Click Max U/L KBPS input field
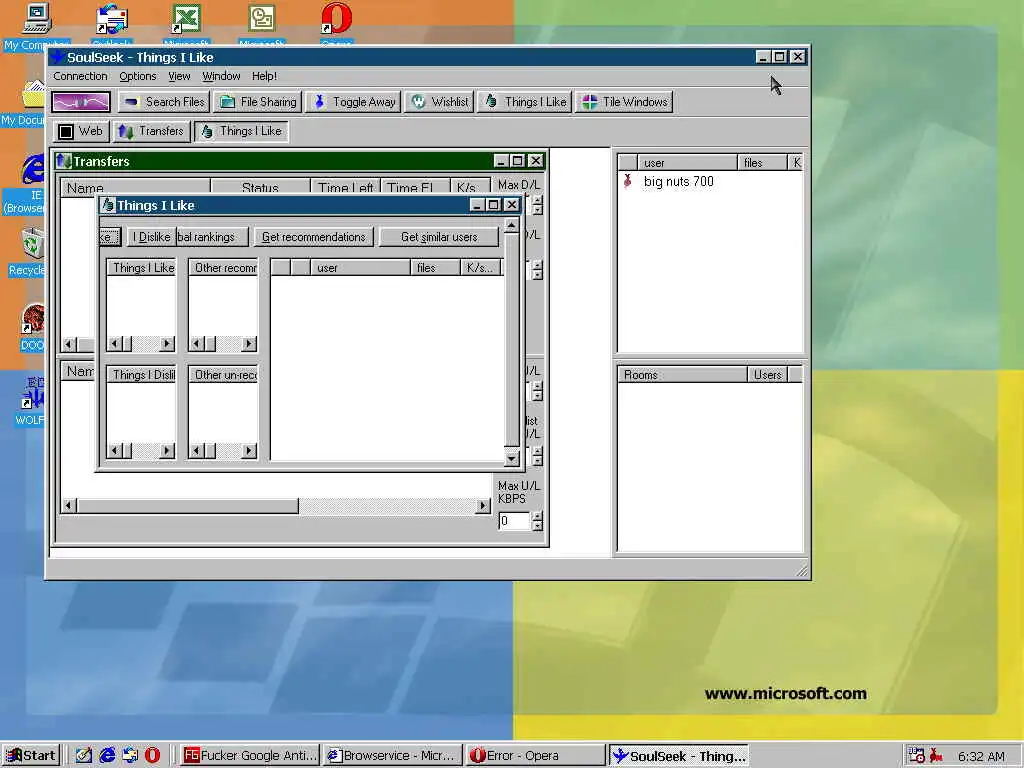1024x768 pixels. pos(514,520)
